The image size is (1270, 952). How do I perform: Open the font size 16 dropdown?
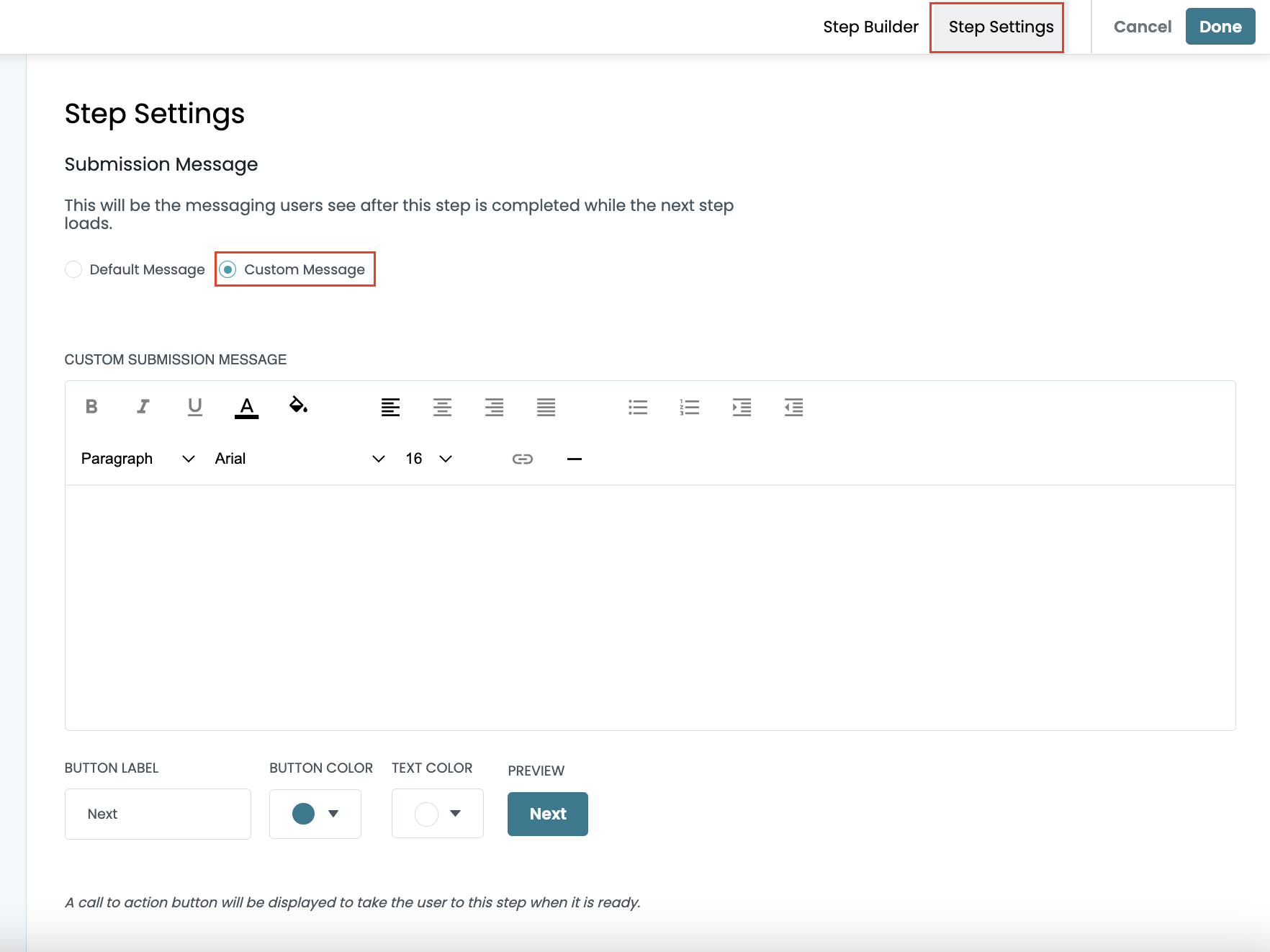coord(428,458)
